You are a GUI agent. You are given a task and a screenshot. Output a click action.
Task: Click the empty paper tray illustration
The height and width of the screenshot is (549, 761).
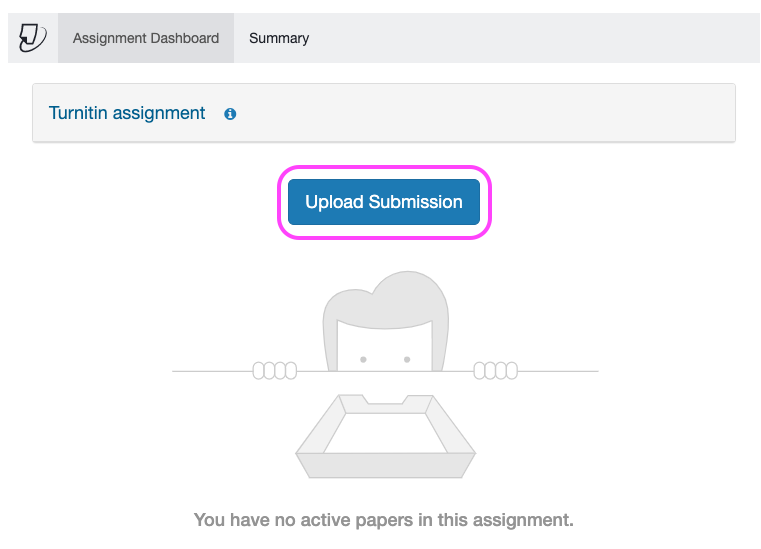pos(385,435)
